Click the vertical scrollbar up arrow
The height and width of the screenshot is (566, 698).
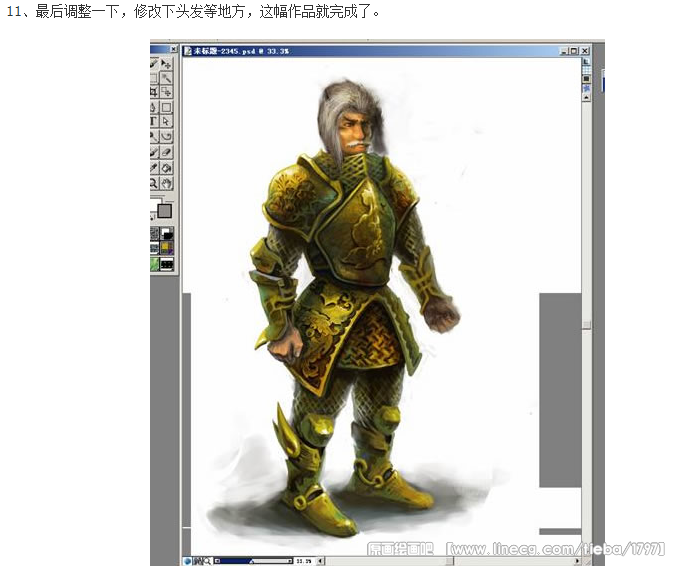(586, 98)
